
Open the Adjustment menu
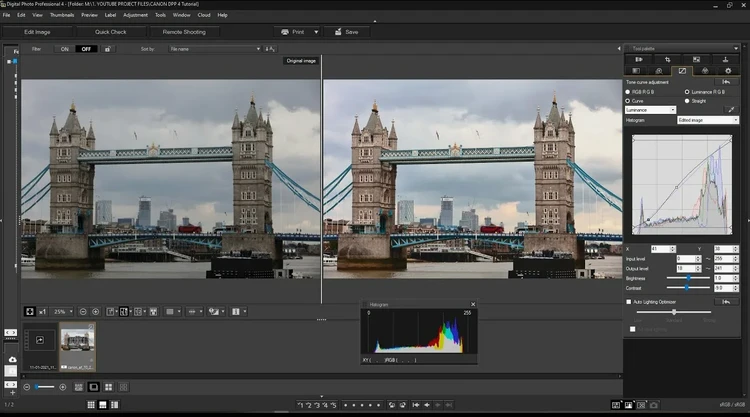coord(135,15)
